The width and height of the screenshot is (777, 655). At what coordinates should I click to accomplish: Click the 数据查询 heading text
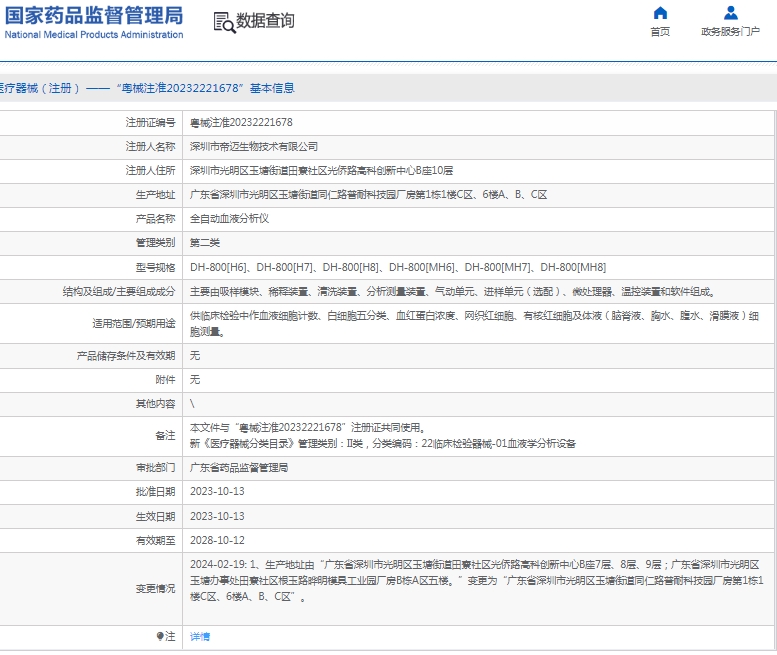pos(265,21)
